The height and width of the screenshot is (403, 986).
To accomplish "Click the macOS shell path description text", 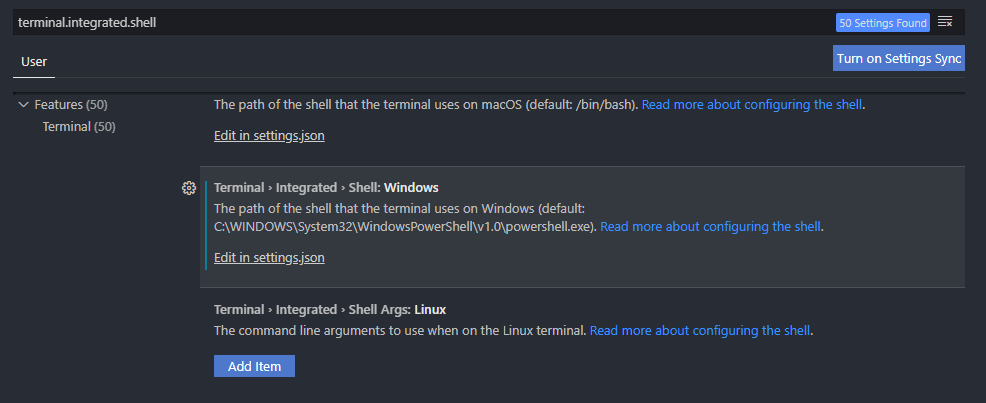I will point(425,104).
